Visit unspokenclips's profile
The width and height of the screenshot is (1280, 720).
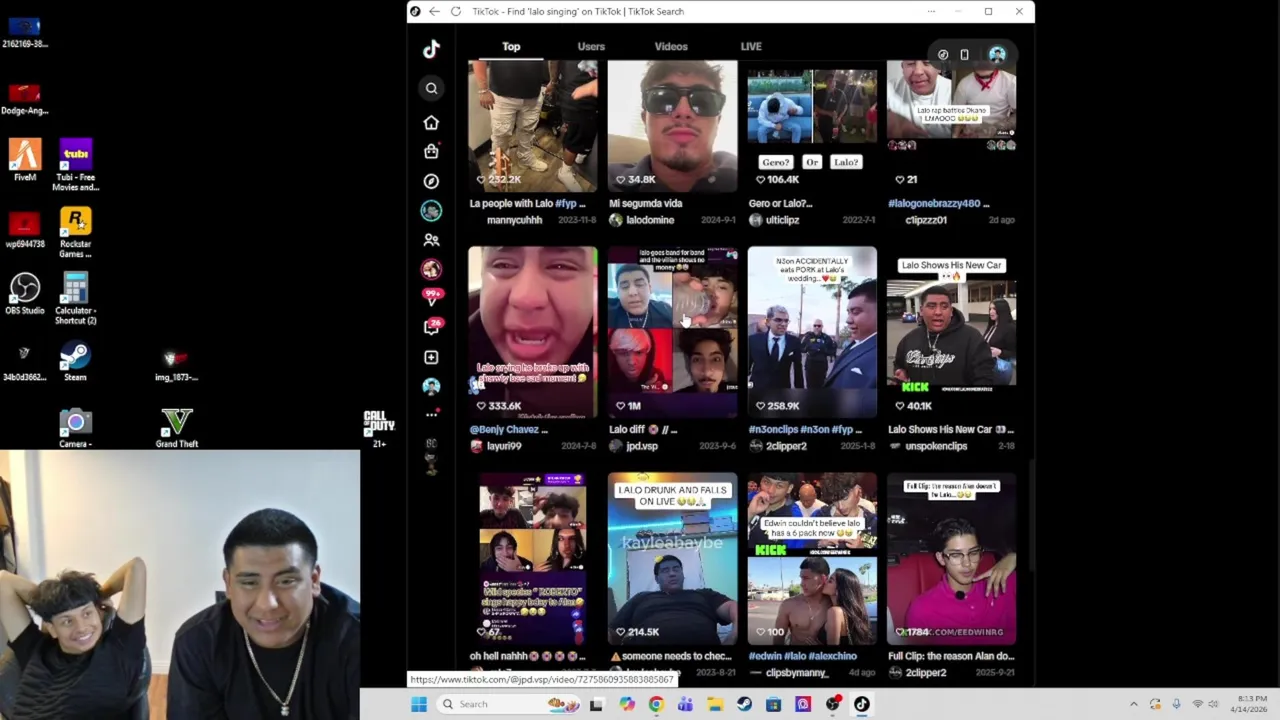tap(936, 446)
